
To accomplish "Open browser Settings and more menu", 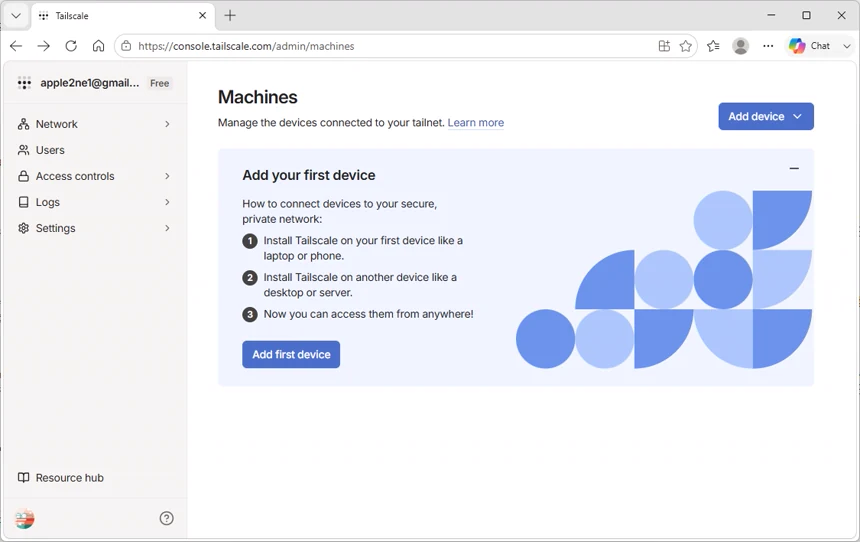I will [x=768, y=46].
